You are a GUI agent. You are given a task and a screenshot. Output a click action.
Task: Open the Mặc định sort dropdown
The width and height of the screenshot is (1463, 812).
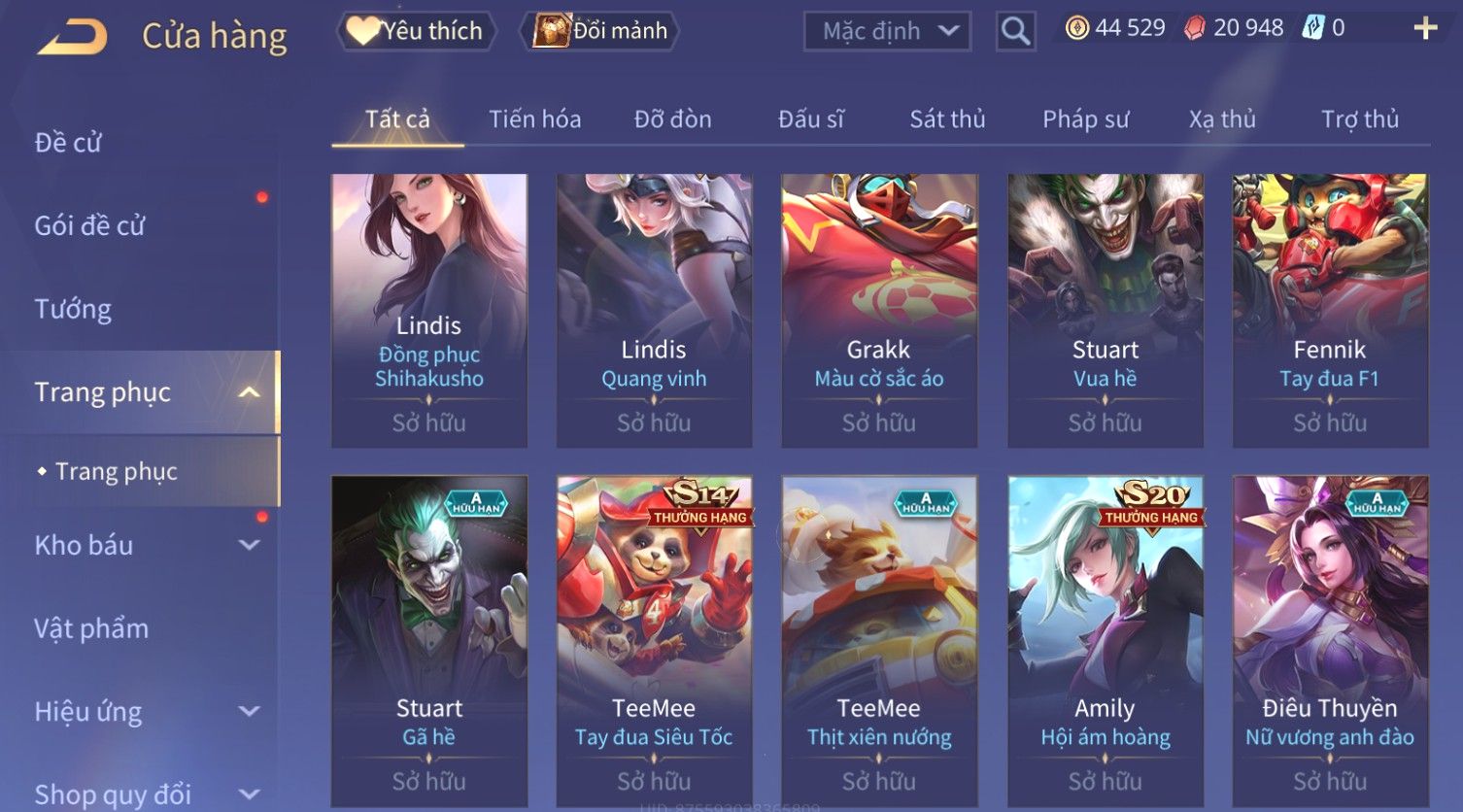point(887,31)
